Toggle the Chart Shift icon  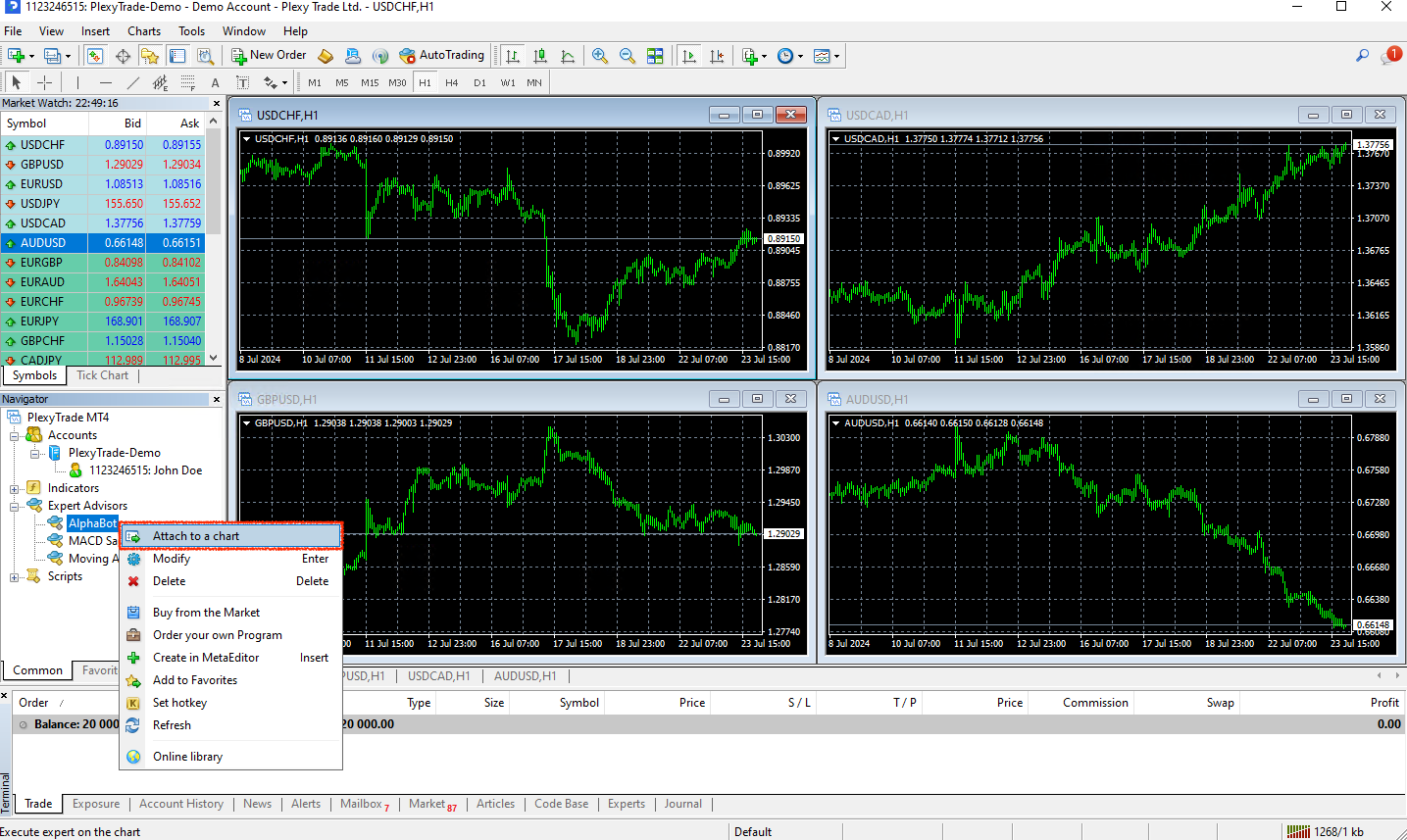click(717, 56)
